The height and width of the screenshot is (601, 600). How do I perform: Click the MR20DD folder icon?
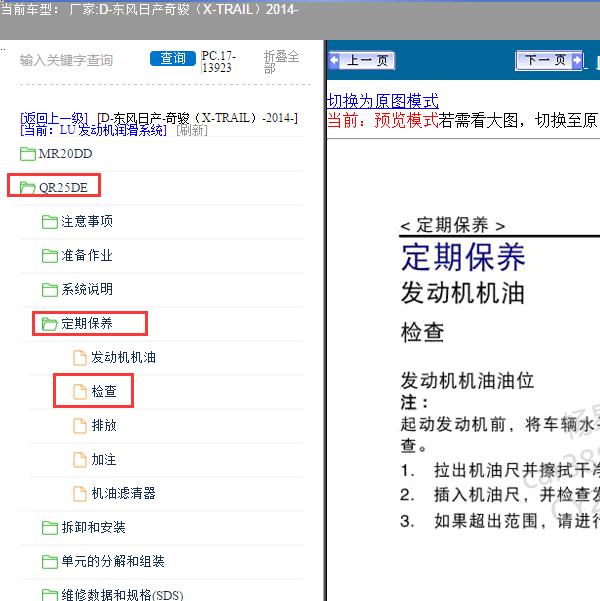(28, 154)
